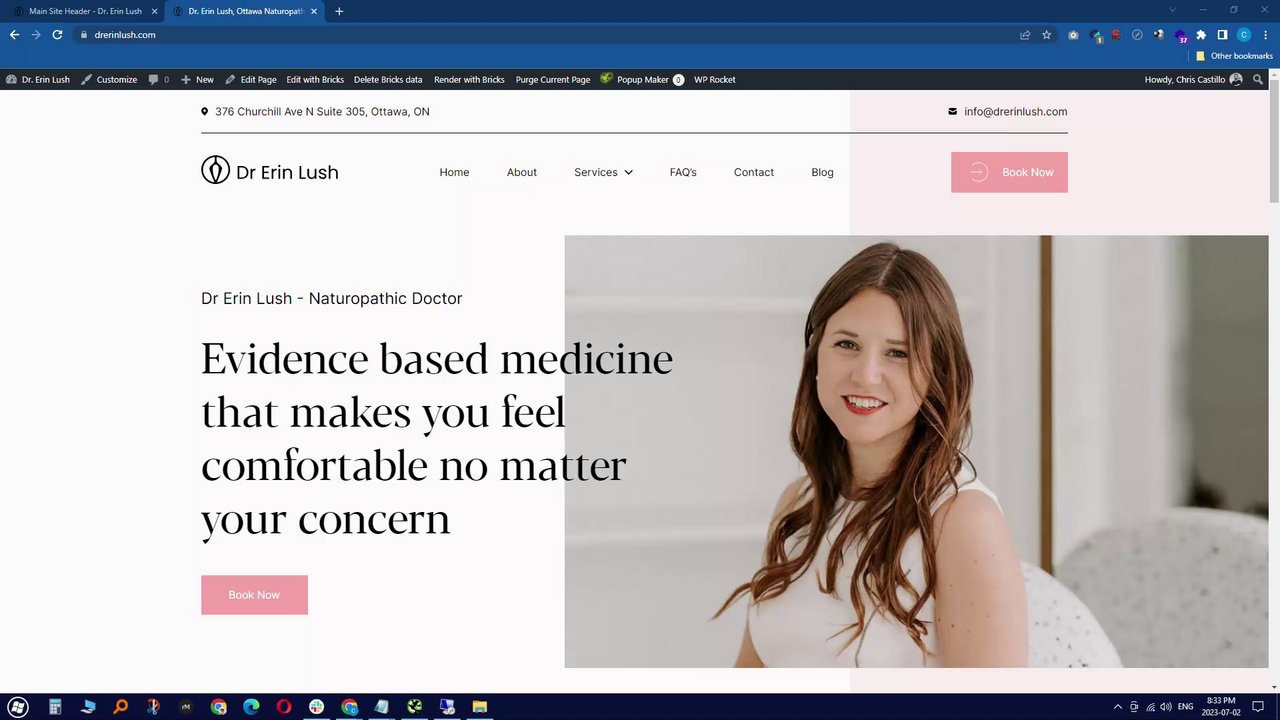Screen dimensions: 1280x720
Task: Open the Windows notification center
Action: (1258, 707)
